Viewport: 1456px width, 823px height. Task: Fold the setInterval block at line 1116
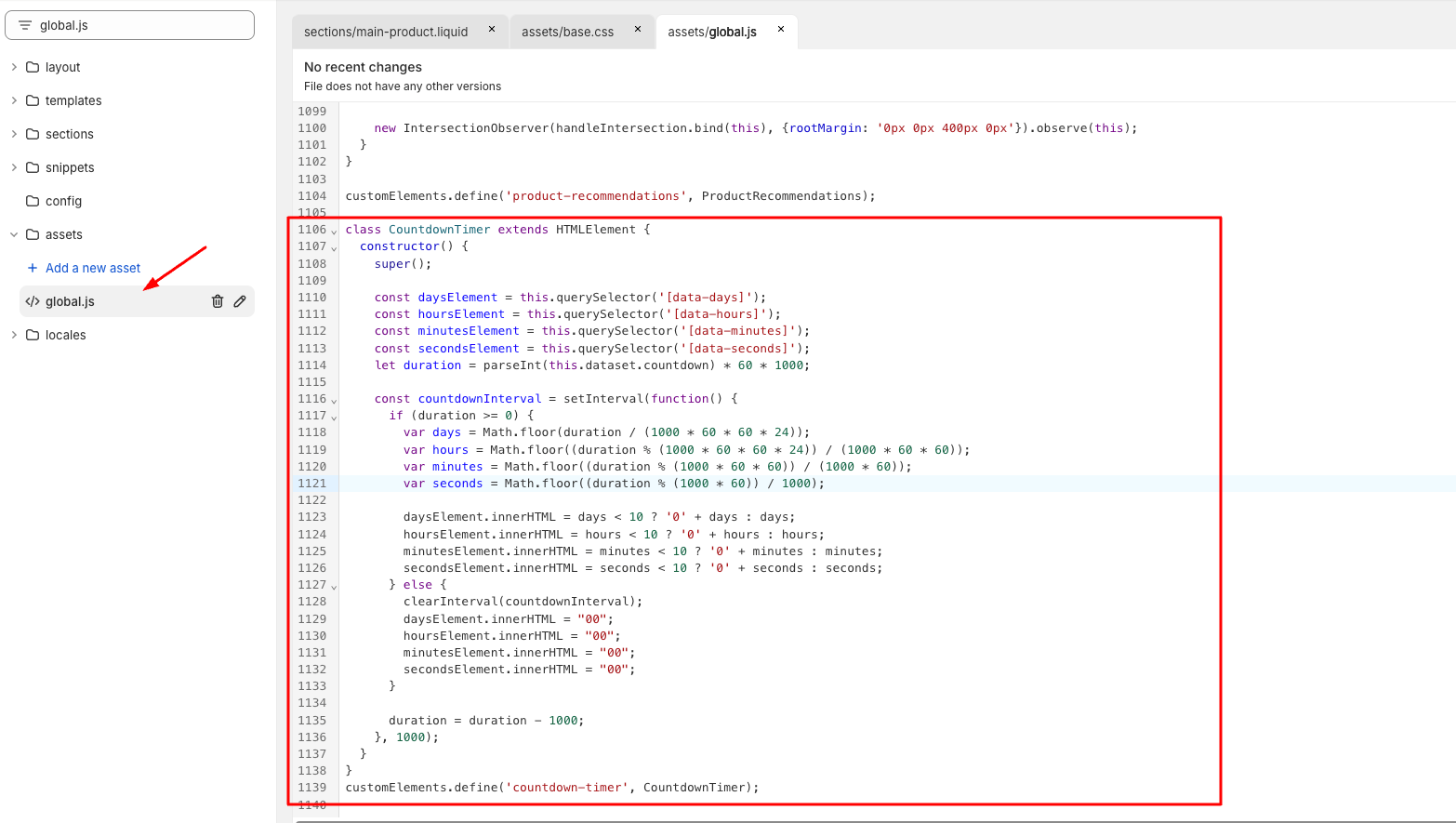[334, 400]
